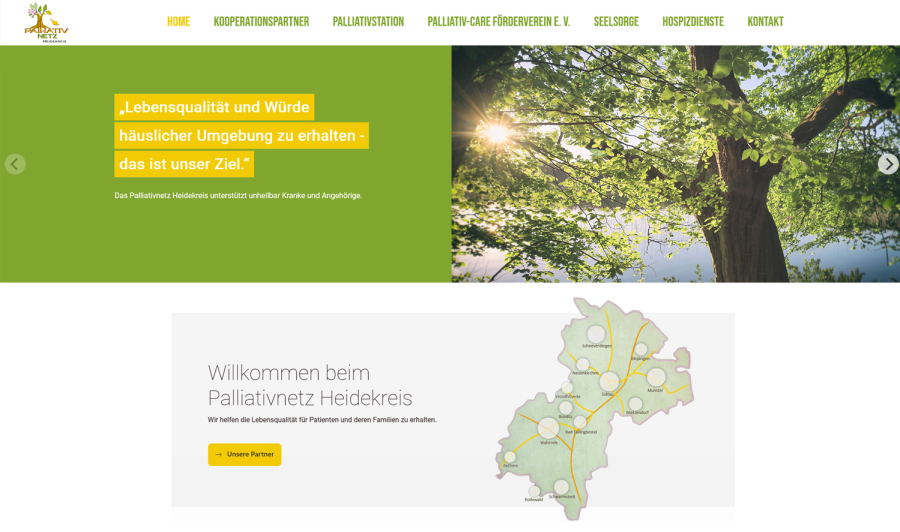Select the Bispingen marker on map

tap(640, 350)
